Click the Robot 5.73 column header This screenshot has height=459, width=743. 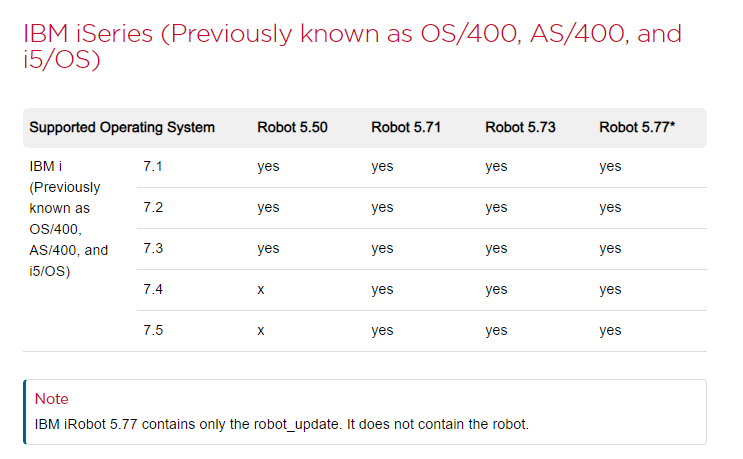tap(520, 127)
